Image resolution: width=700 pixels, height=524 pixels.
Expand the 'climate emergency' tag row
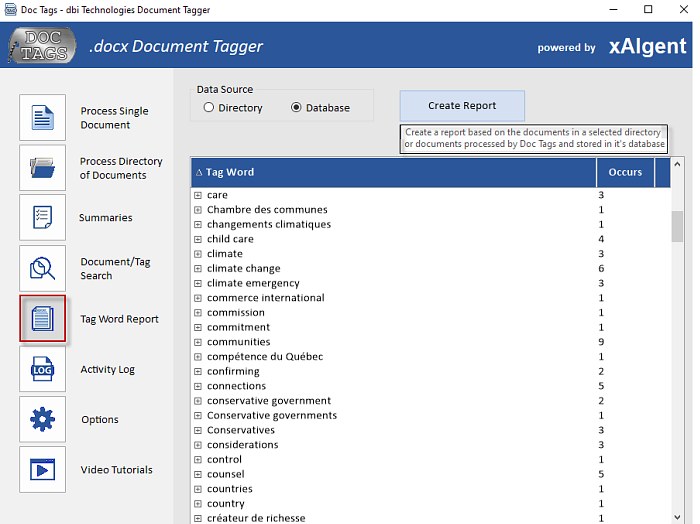click(198, 283)
